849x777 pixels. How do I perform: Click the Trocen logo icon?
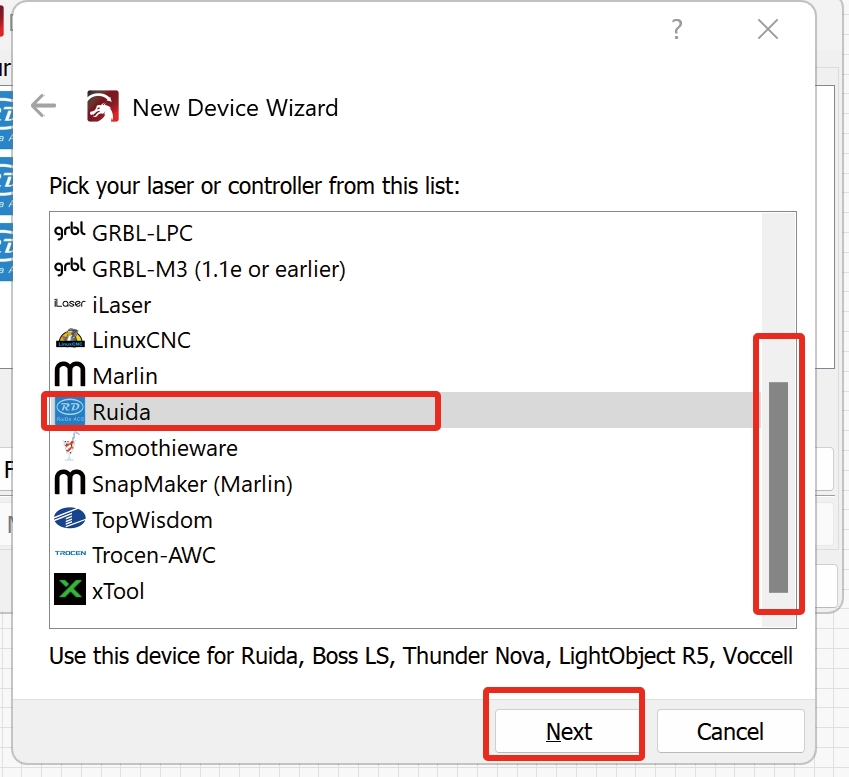click(70, 553)
